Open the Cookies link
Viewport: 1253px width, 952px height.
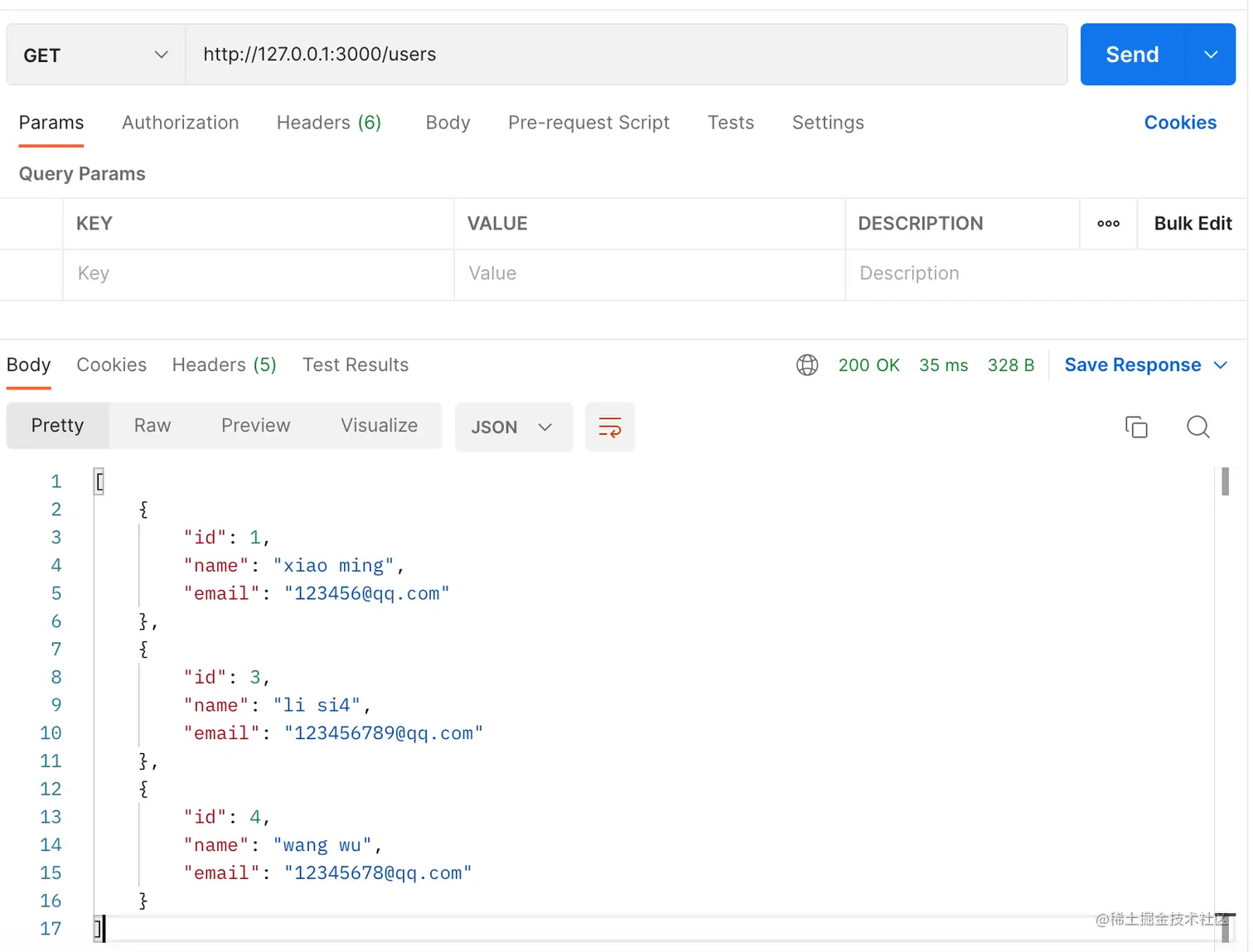(1180, 123)
